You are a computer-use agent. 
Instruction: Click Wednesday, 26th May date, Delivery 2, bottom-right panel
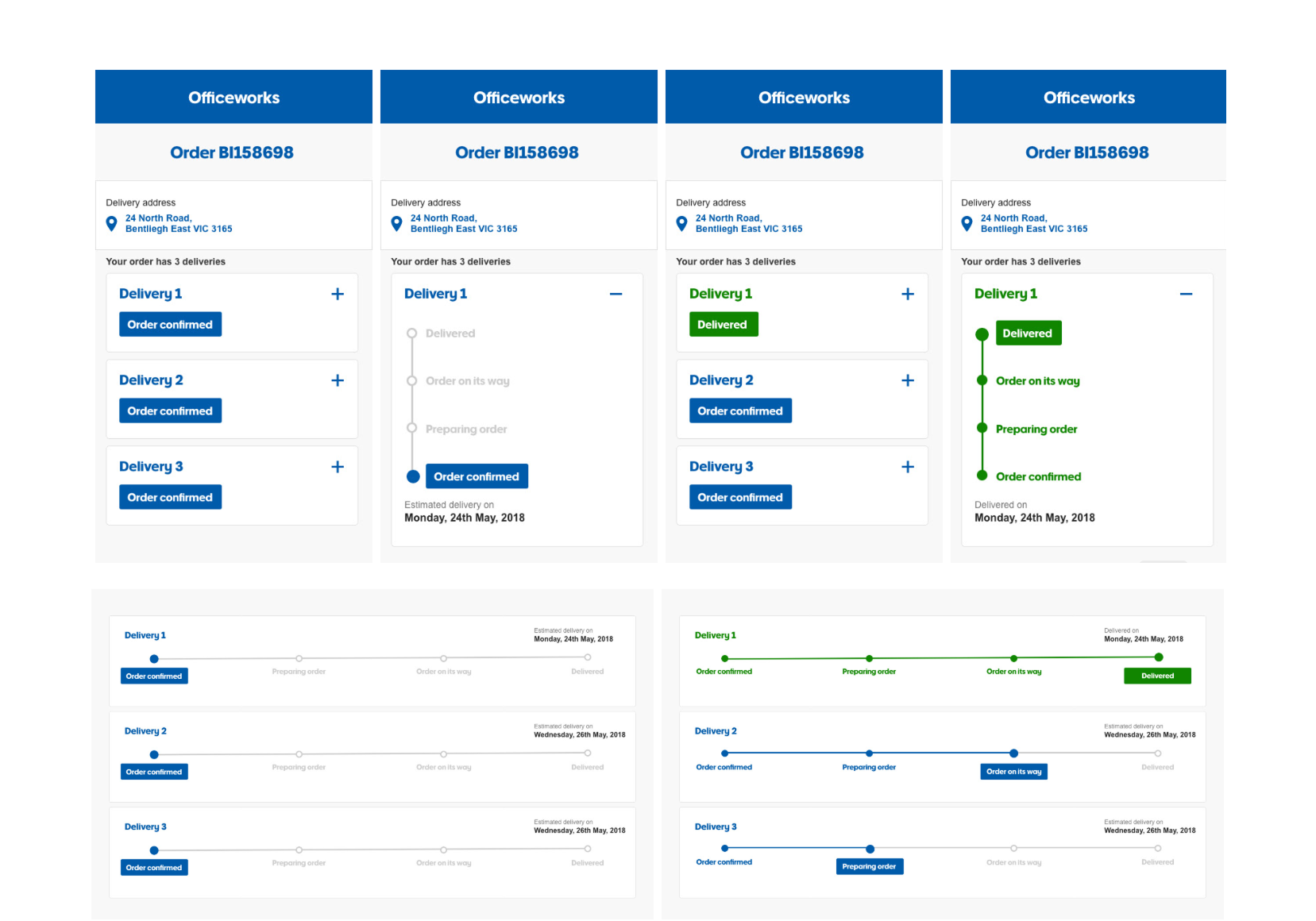(x=1150, y=734)
